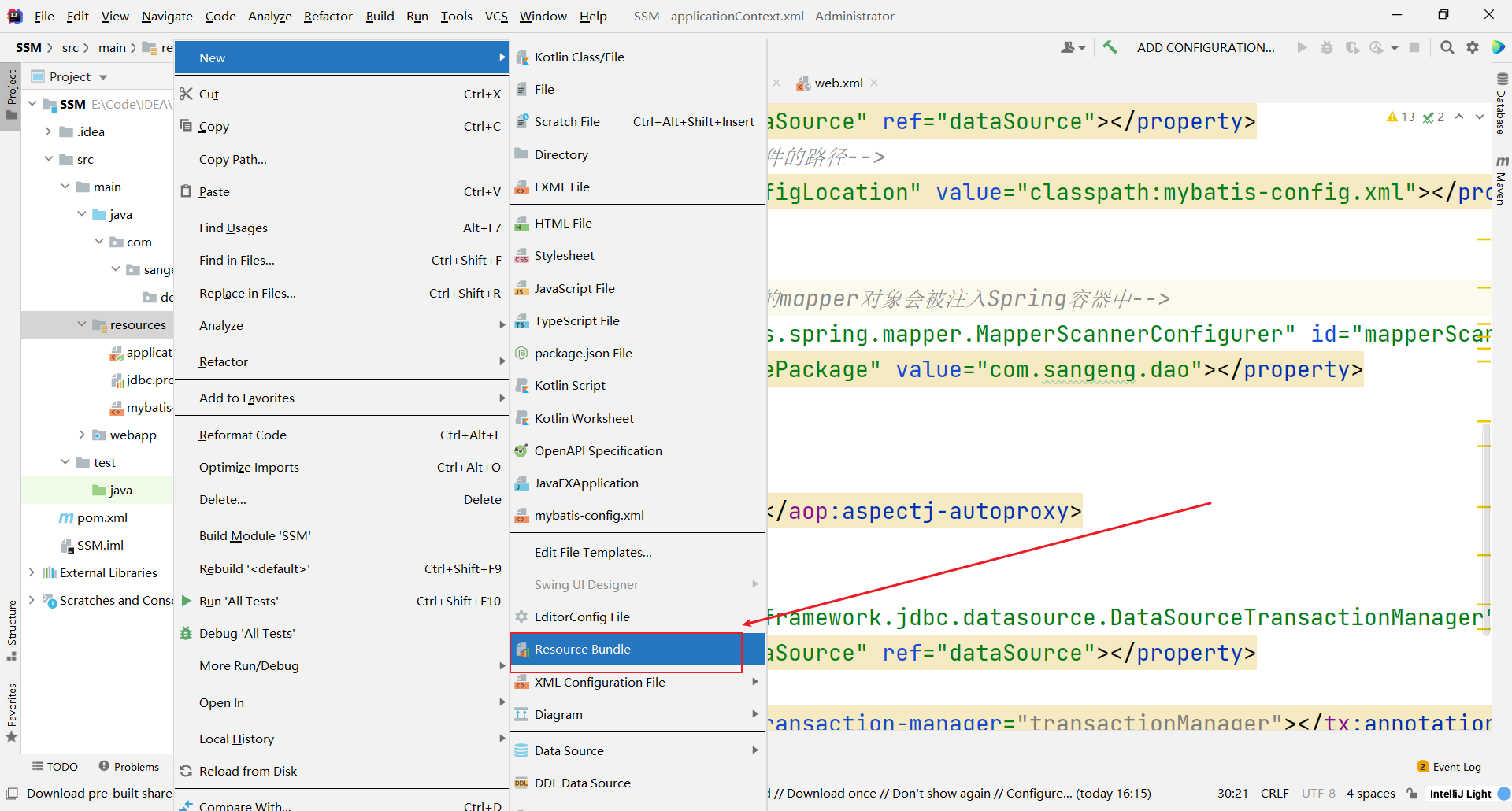Click run with coverage icon
This screenshot has height=811, width=1512.
click(x=1352, y=47)
